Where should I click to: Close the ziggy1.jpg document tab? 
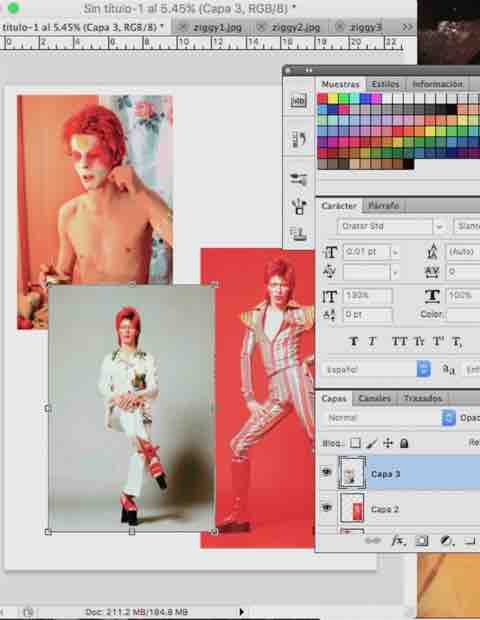183,27
